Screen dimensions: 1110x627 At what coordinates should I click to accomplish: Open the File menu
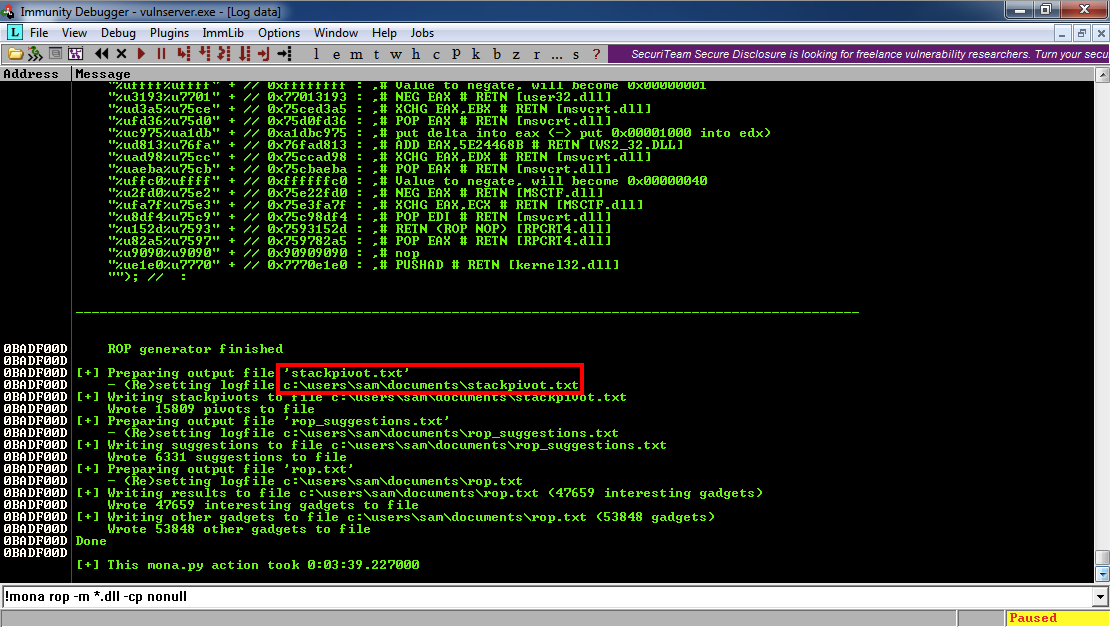[39, 33]
